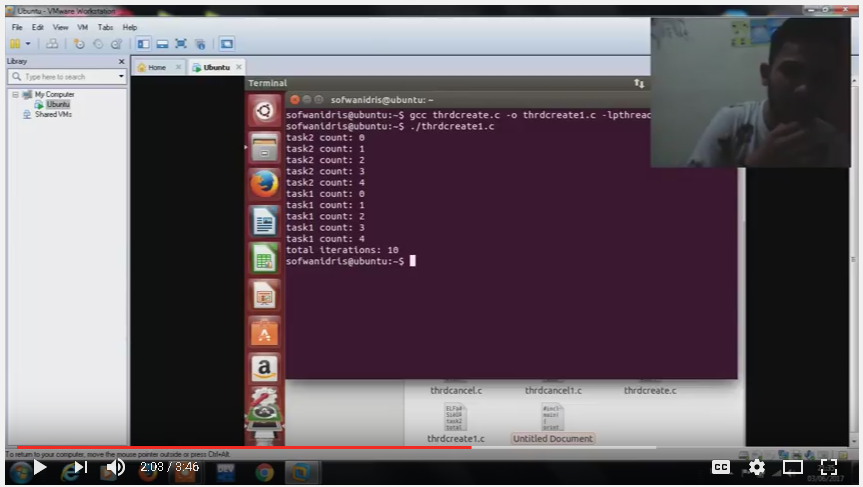Skip to the next video

tap(81, 467)
